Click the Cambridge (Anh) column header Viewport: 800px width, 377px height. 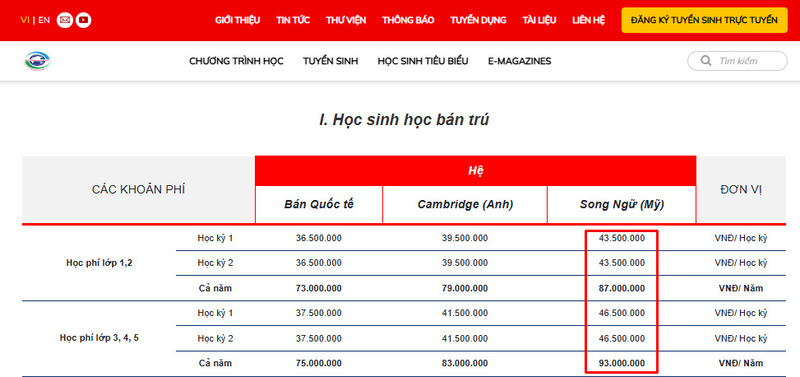click(465, 205)
